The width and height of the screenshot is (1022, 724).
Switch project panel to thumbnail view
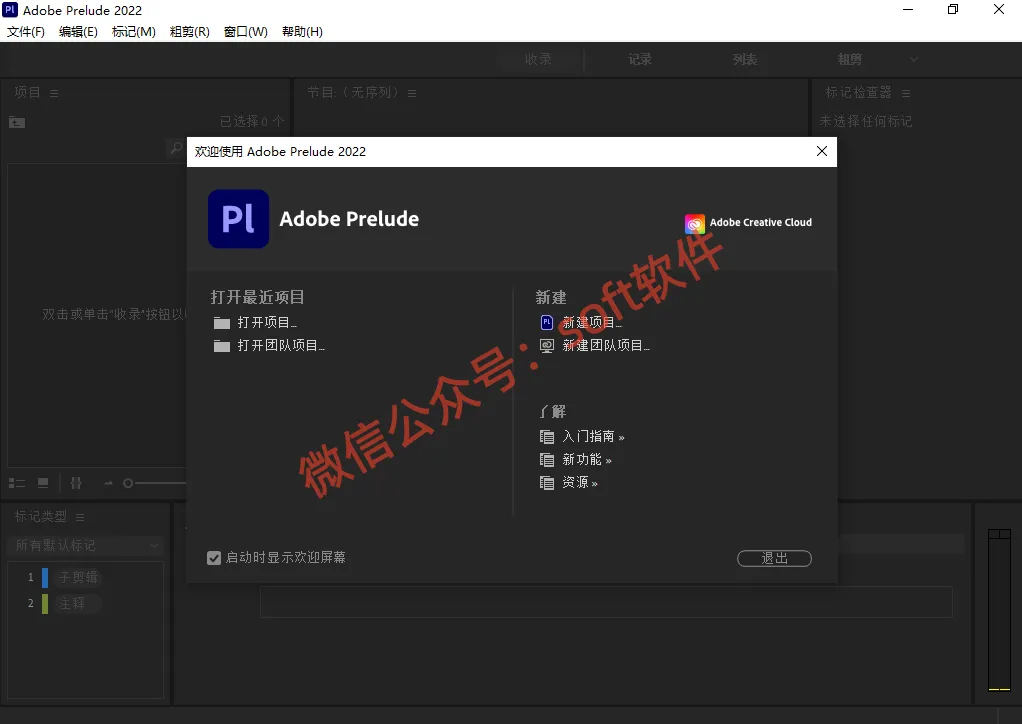point(43,483)
